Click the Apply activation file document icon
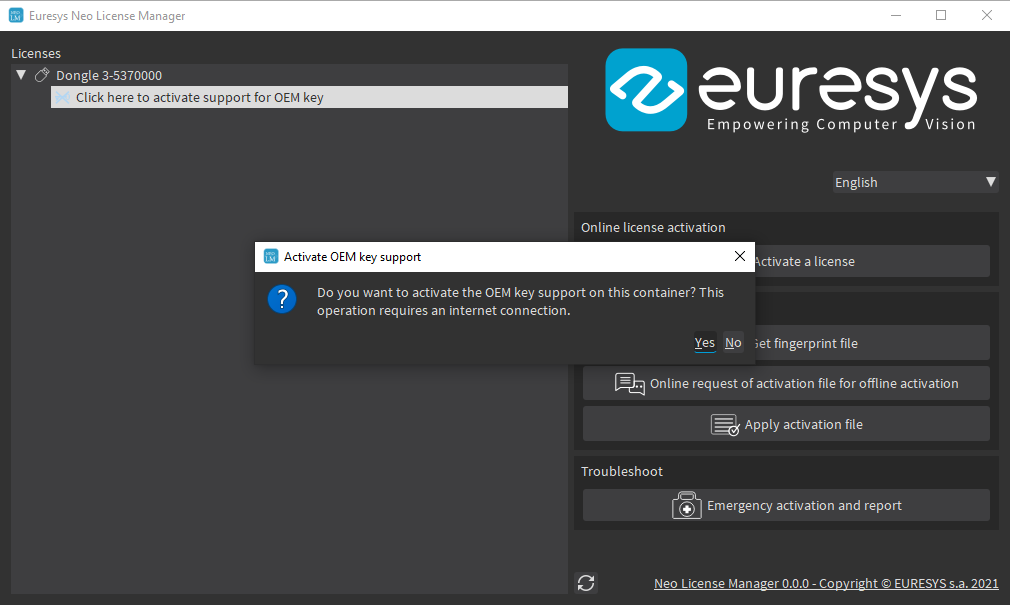Screen dimensions: 1010x605 tap(725, 425)
